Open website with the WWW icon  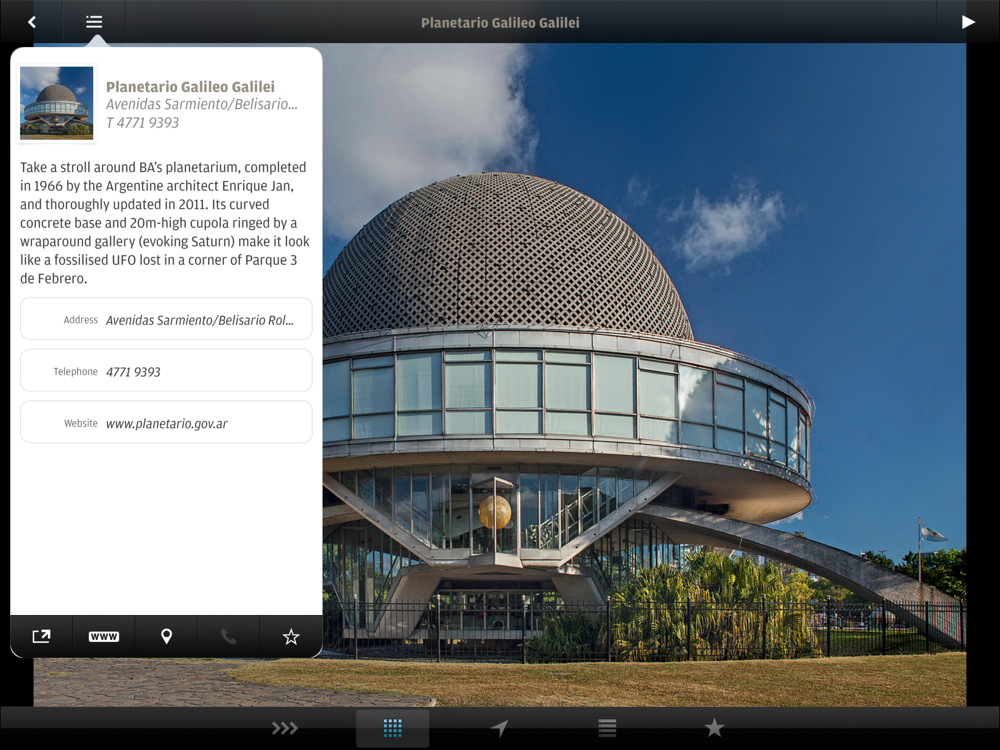104,636
